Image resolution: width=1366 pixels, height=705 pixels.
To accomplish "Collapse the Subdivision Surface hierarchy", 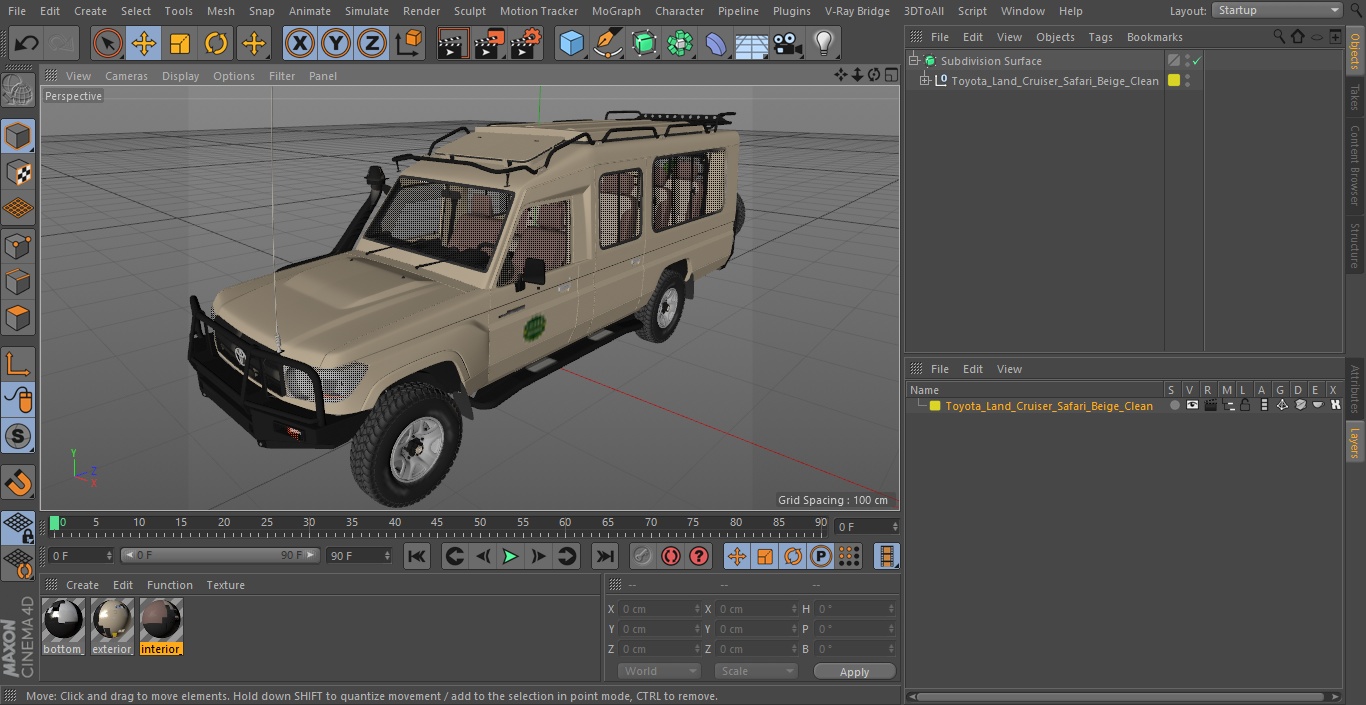I will [913, 61].
